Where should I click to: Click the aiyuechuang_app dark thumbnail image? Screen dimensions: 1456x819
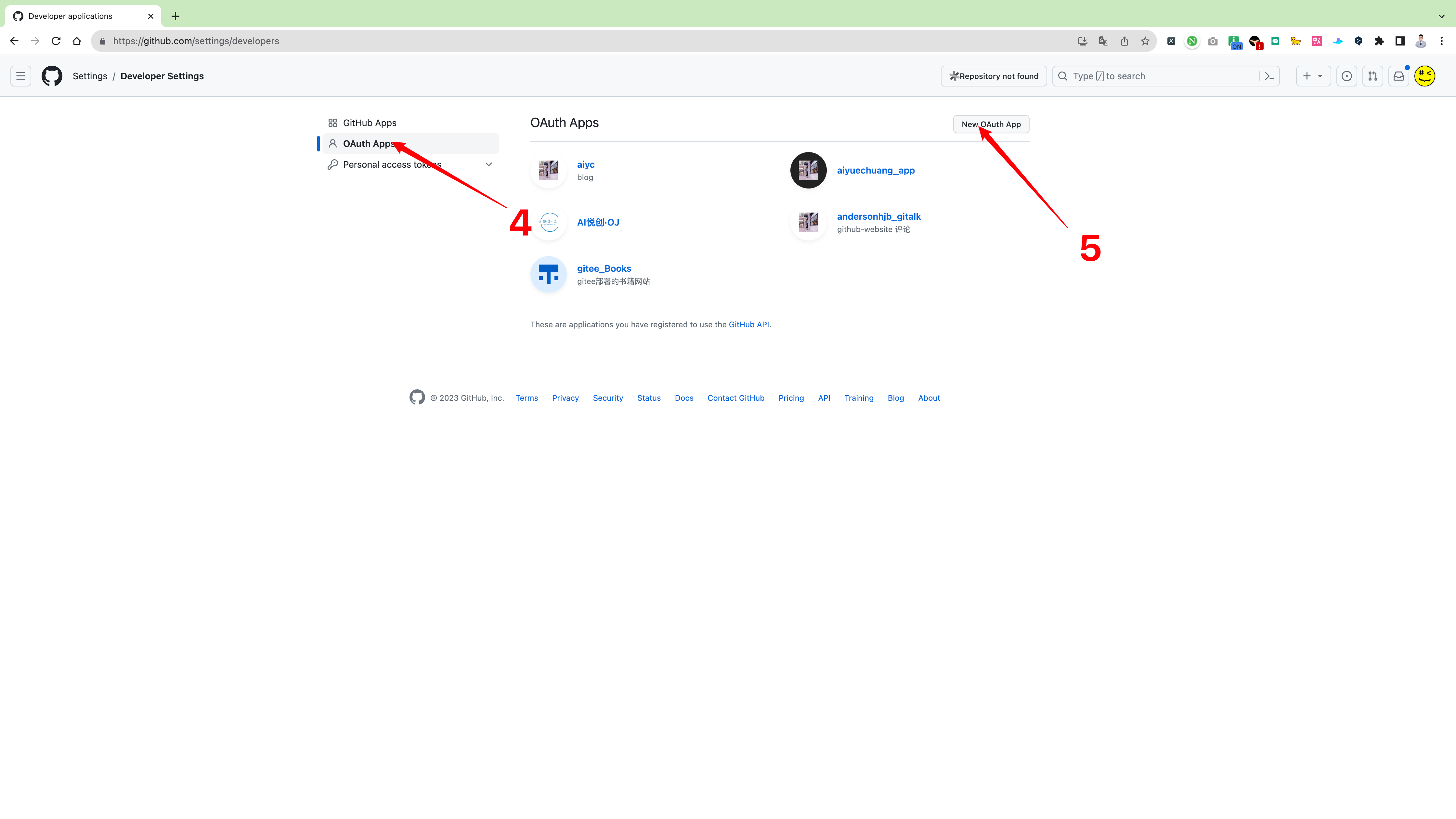(x=808, y=170)
